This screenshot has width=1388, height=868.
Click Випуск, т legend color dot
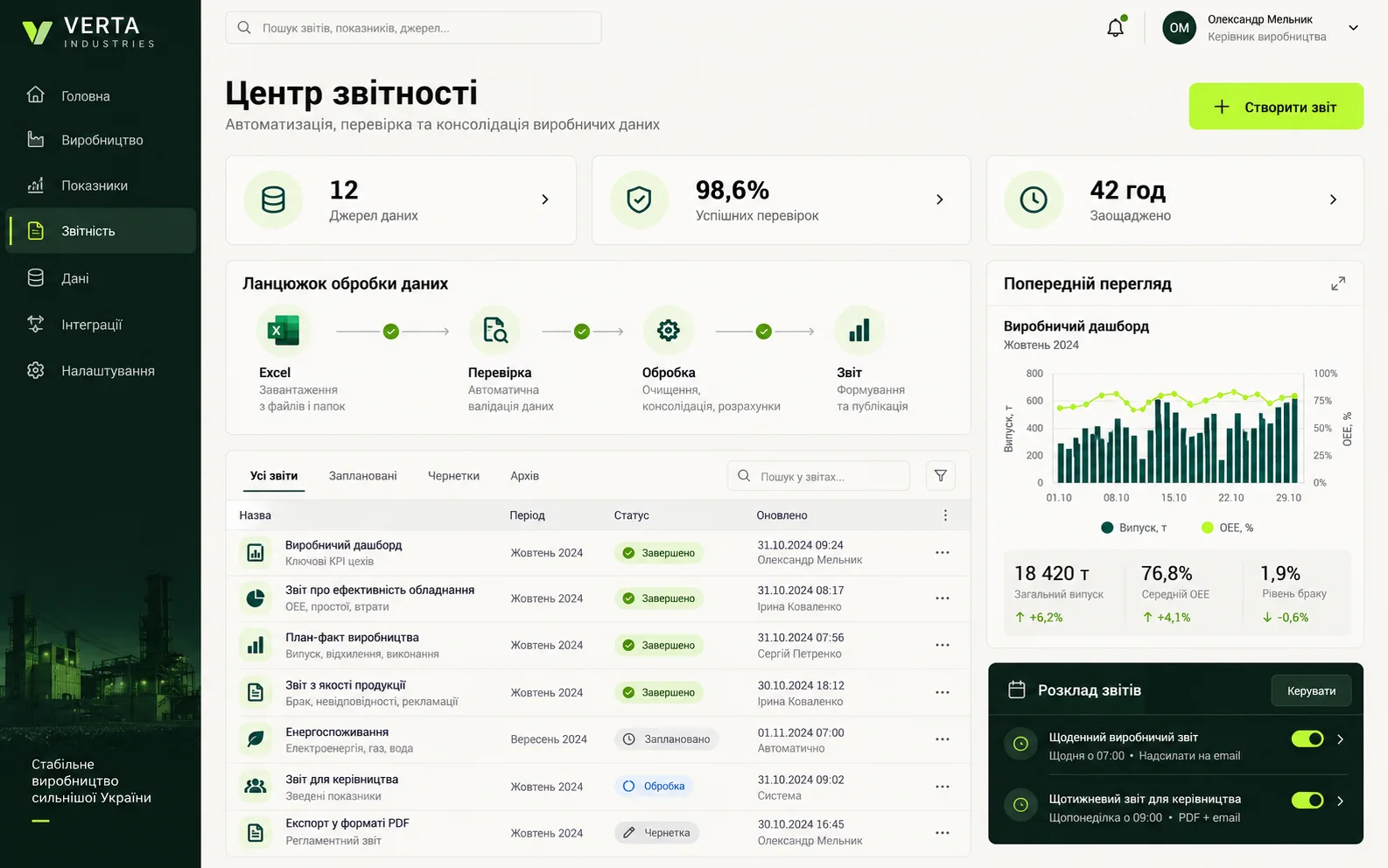coord(1107,528)
